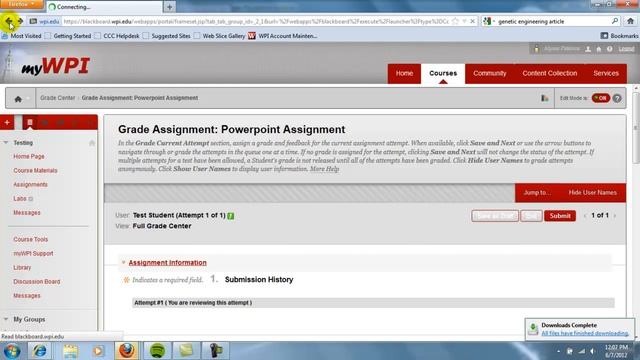Screen dimensions: 640x360
Task: Open the Services tab
Action: [606, 73]
